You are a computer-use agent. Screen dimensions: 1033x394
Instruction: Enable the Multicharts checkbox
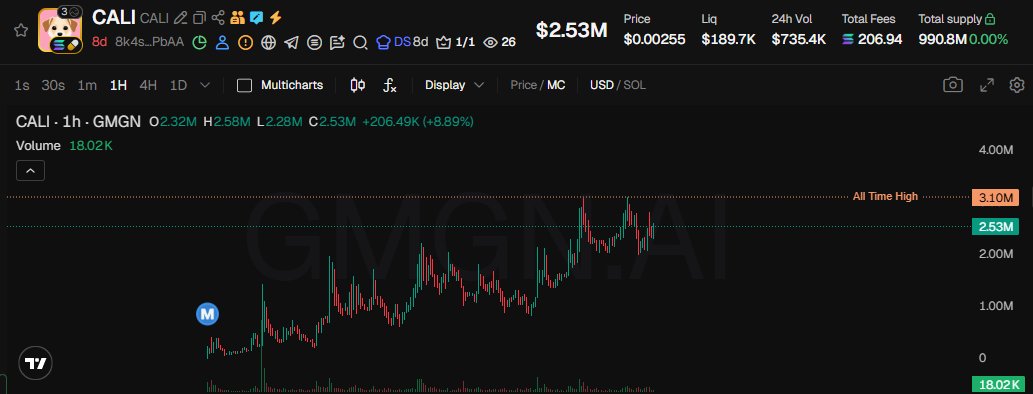244,85
